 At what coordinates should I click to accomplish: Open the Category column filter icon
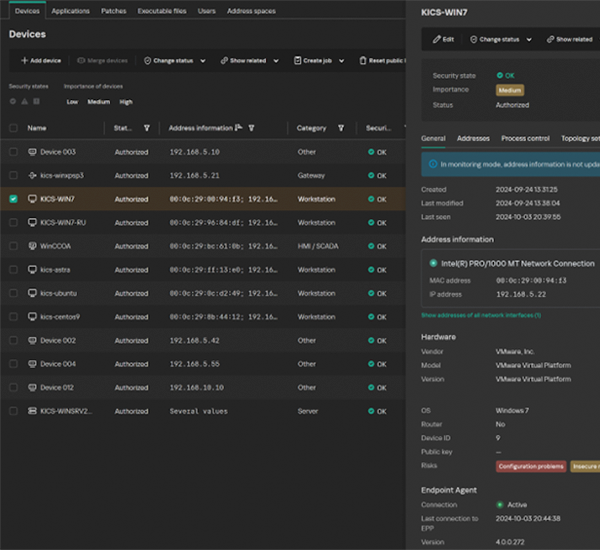click(x=341, y=128)
